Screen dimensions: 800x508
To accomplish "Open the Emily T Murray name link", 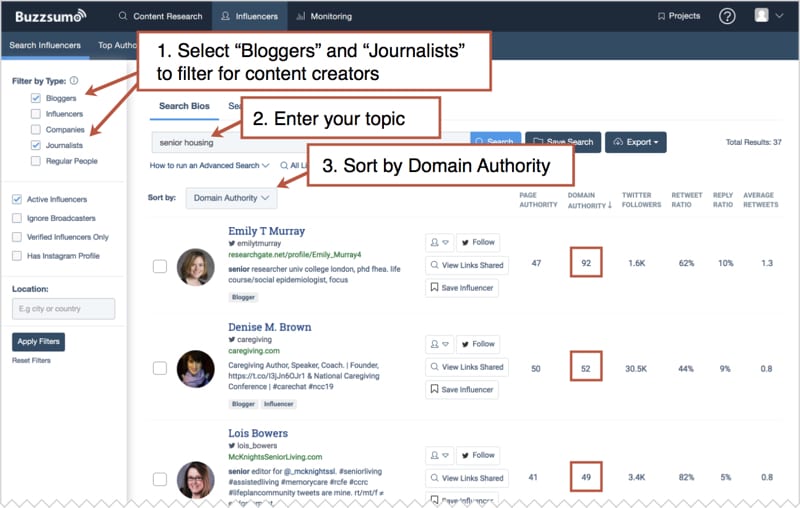I will point(266,231).
